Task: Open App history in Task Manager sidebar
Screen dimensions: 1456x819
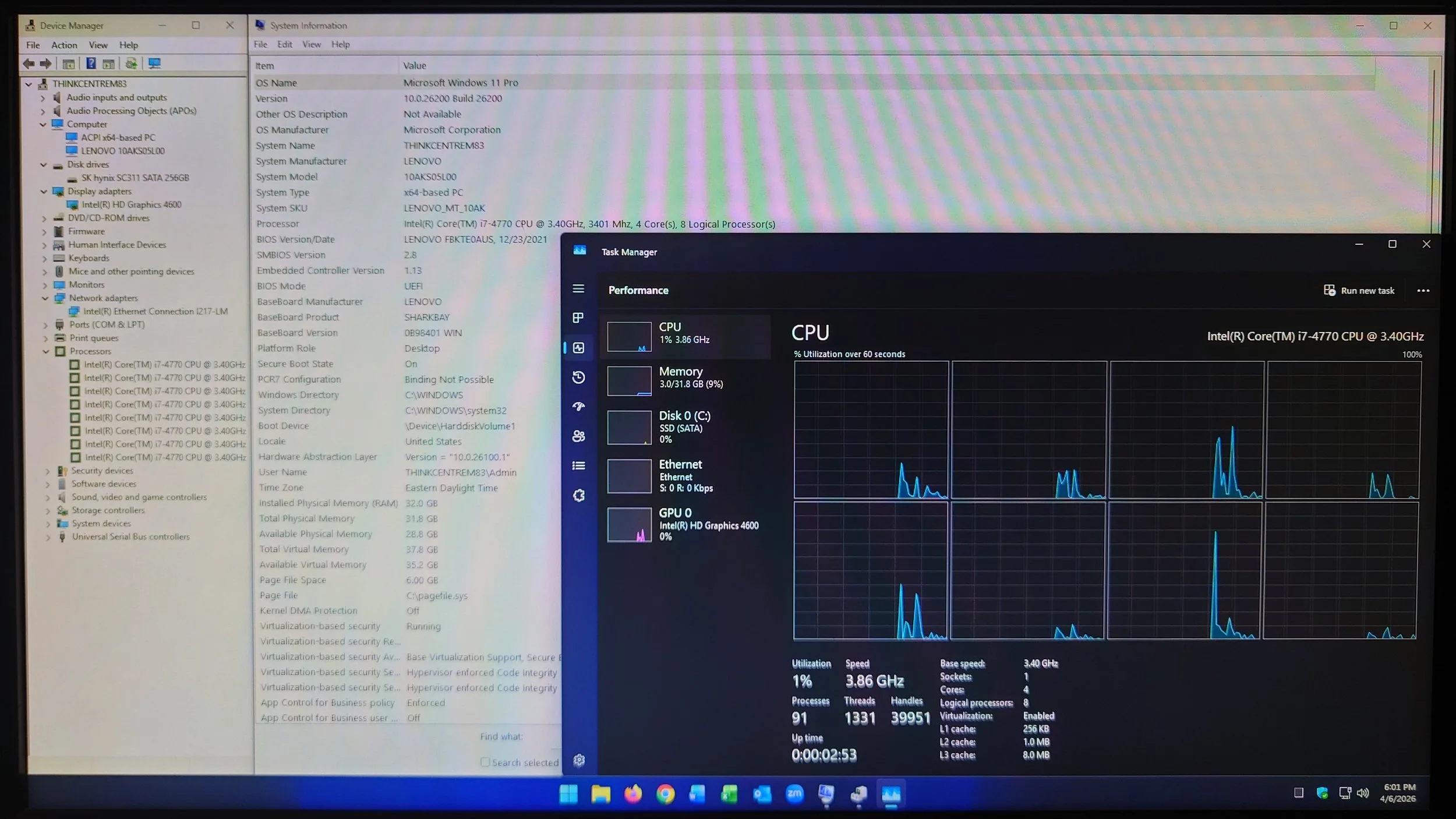Action: [x=578, y=377]
